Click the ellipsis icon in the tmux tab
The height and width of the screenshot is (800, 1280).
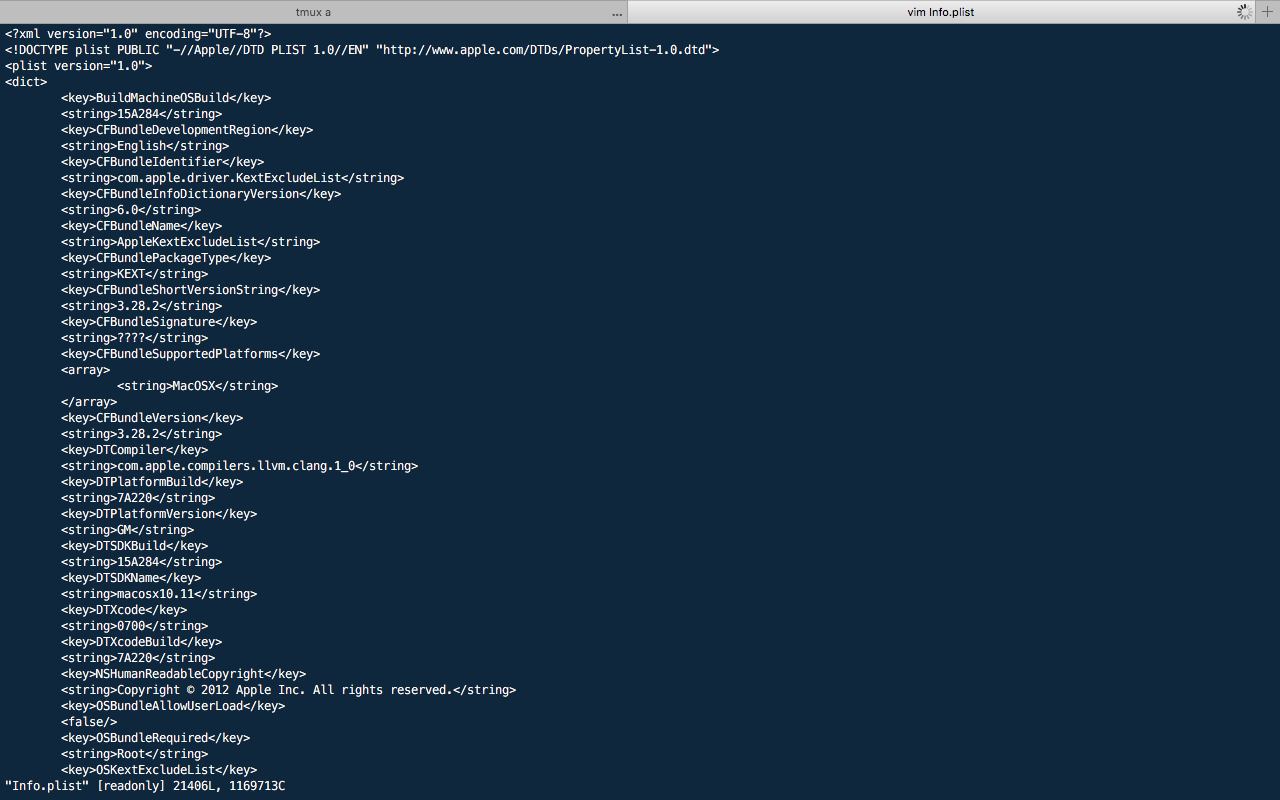[x=617, y=14]
